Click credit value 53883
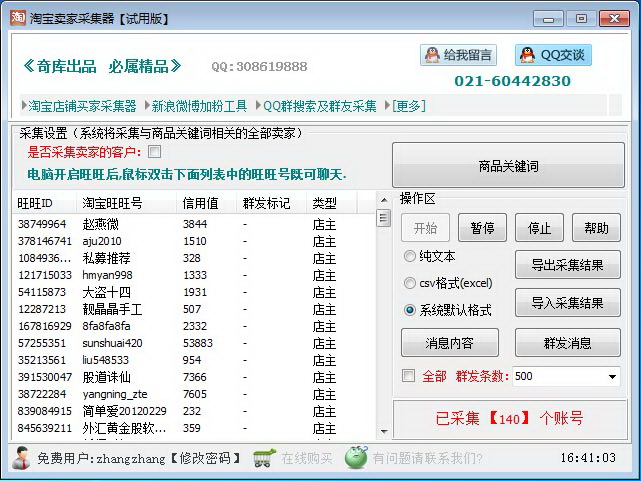Screen dimensions: 641x481 198,343
